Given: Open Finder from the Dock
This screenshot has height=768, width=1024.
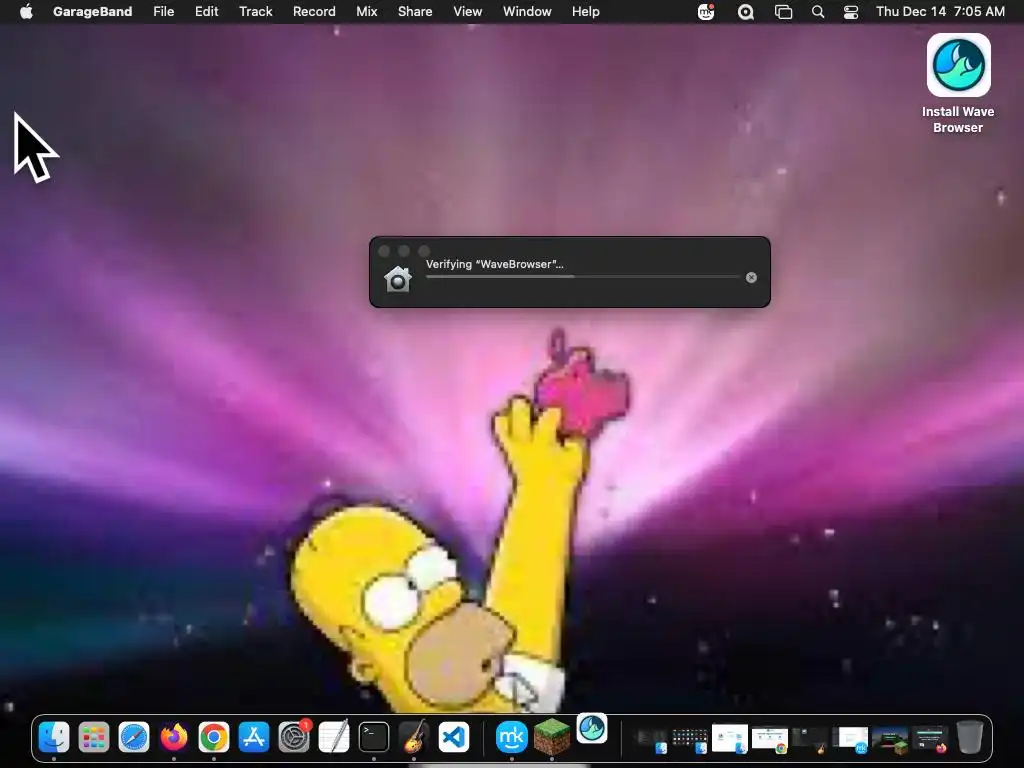Looking at the screenshot, I should 54,737.
